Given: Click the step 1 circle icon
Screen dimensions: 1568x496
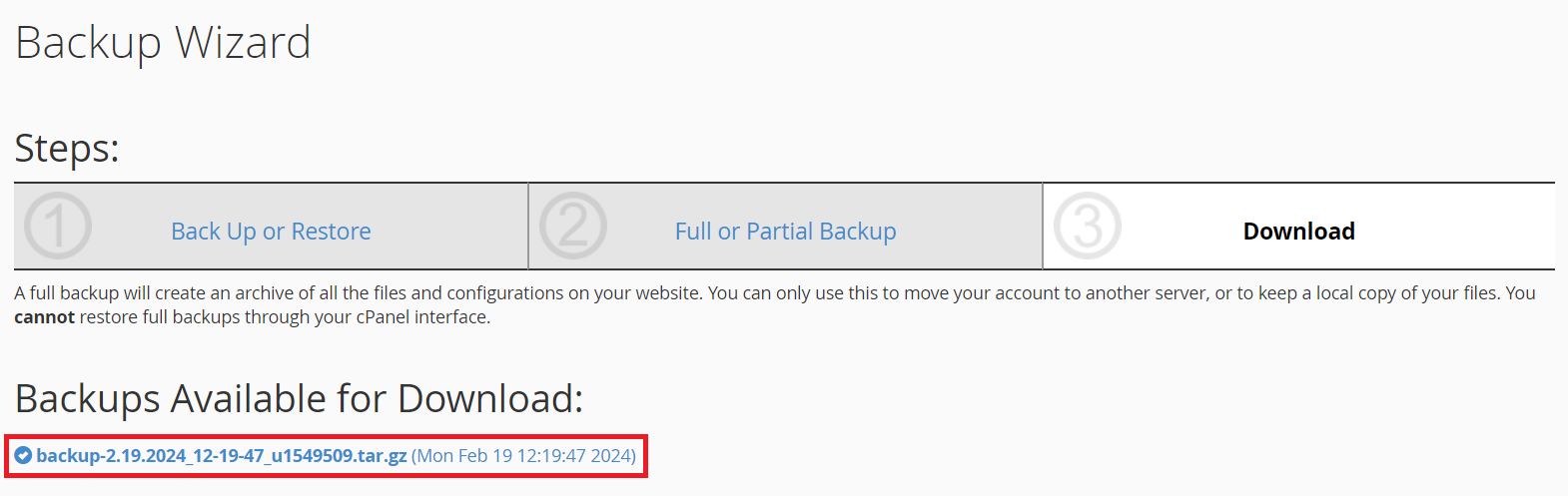Looking at the screenshot, I should [x=58, y=227].
